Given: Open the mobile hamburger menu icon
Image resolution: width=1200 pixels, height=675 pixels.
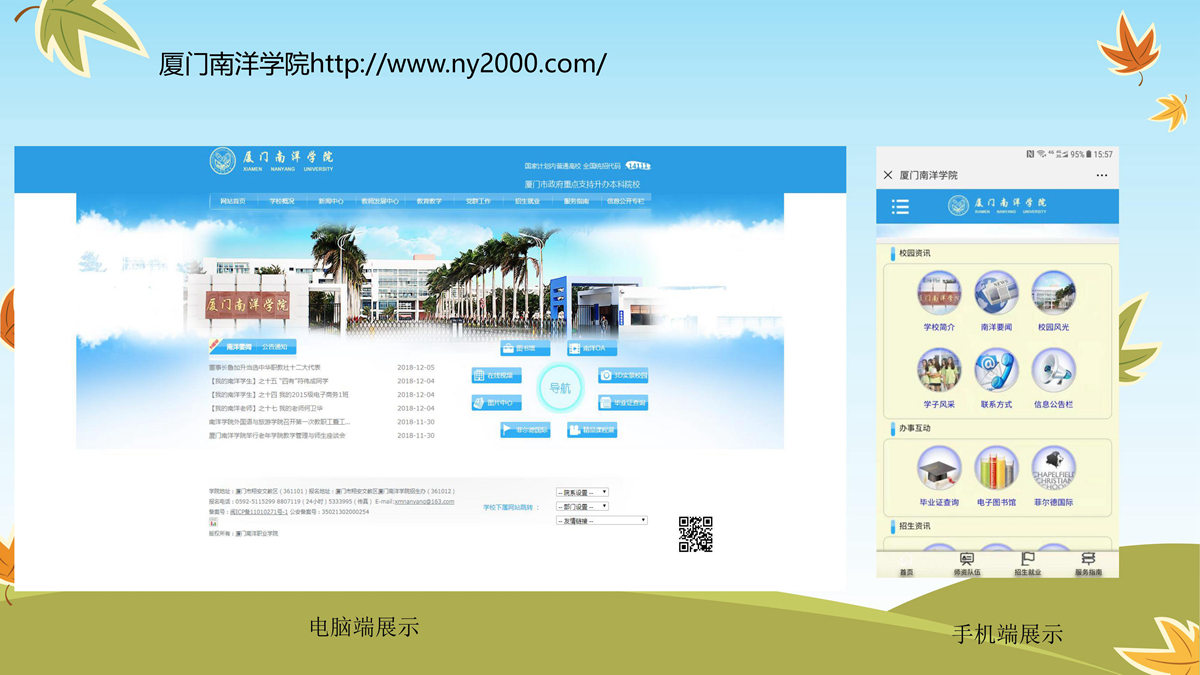Looking at the screenshot, I should (x=900, y=207).
